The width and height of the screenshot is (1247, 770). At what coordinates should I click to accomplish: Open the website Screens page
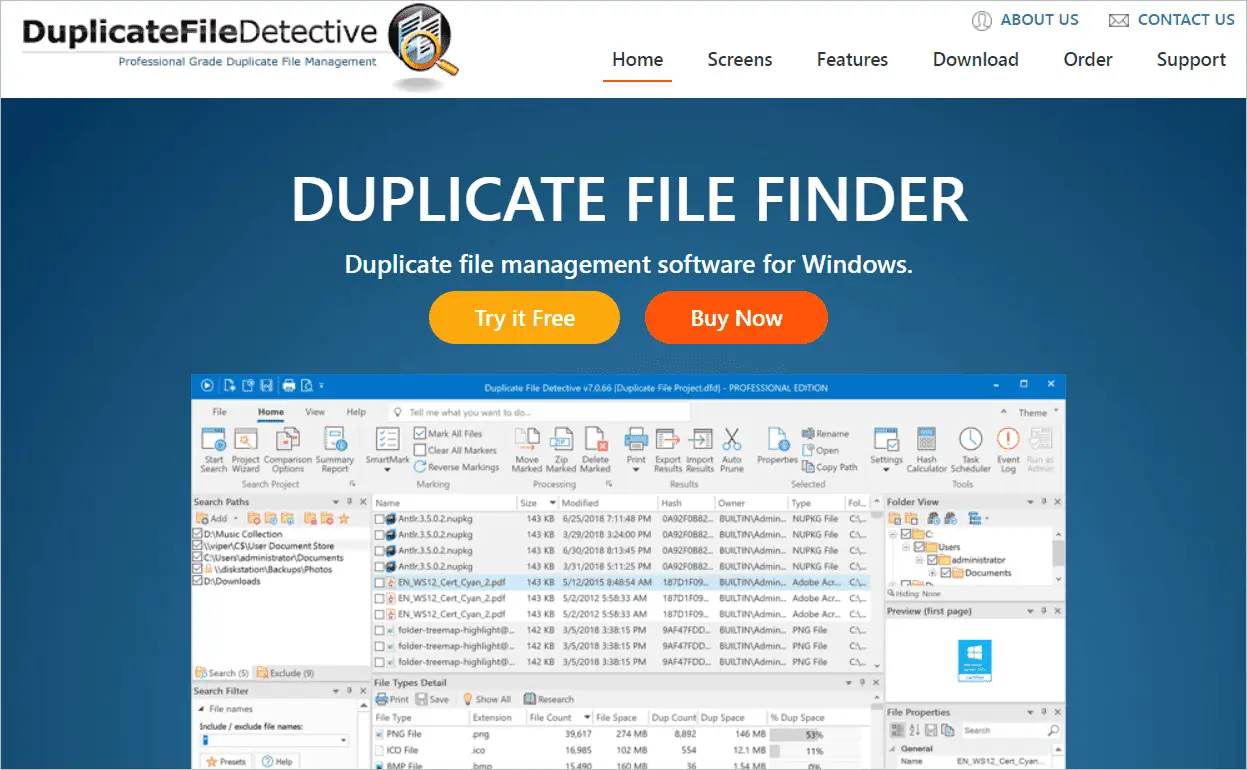click(x=740, y=60)
